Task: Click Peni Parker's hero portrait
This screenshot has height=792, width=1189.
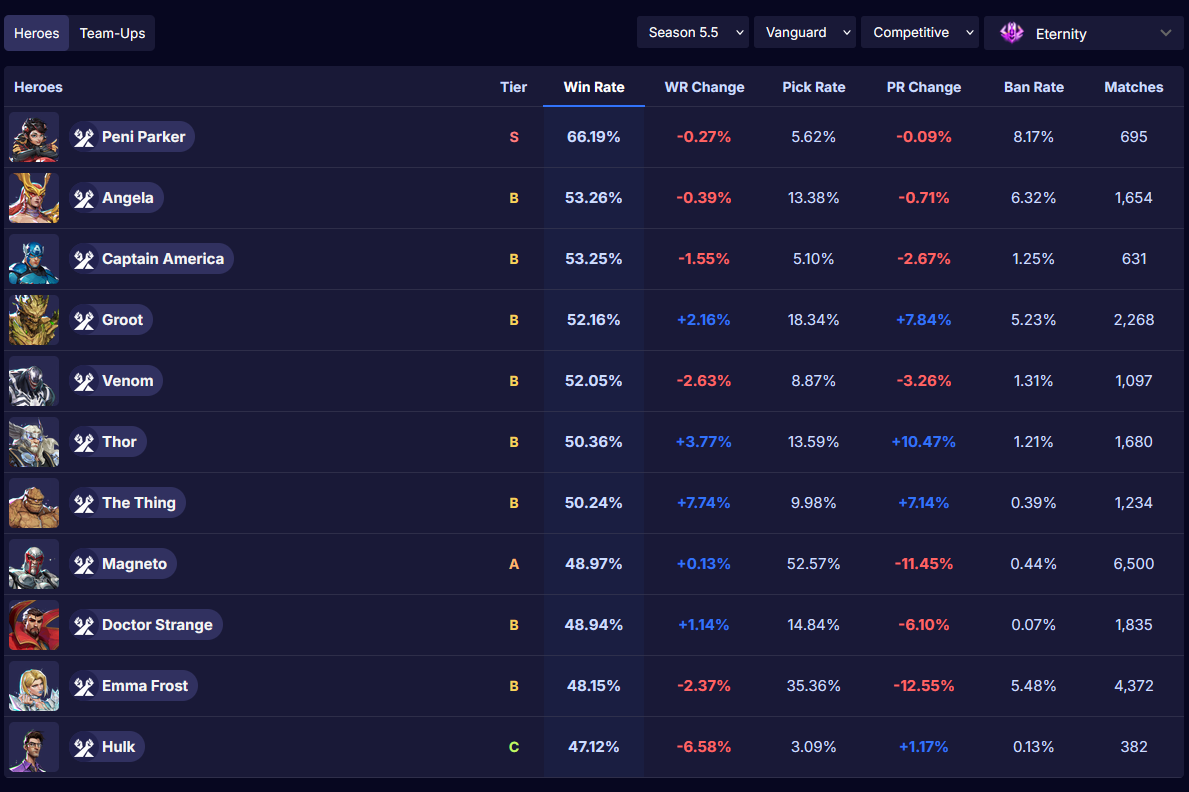Action: 33,137
